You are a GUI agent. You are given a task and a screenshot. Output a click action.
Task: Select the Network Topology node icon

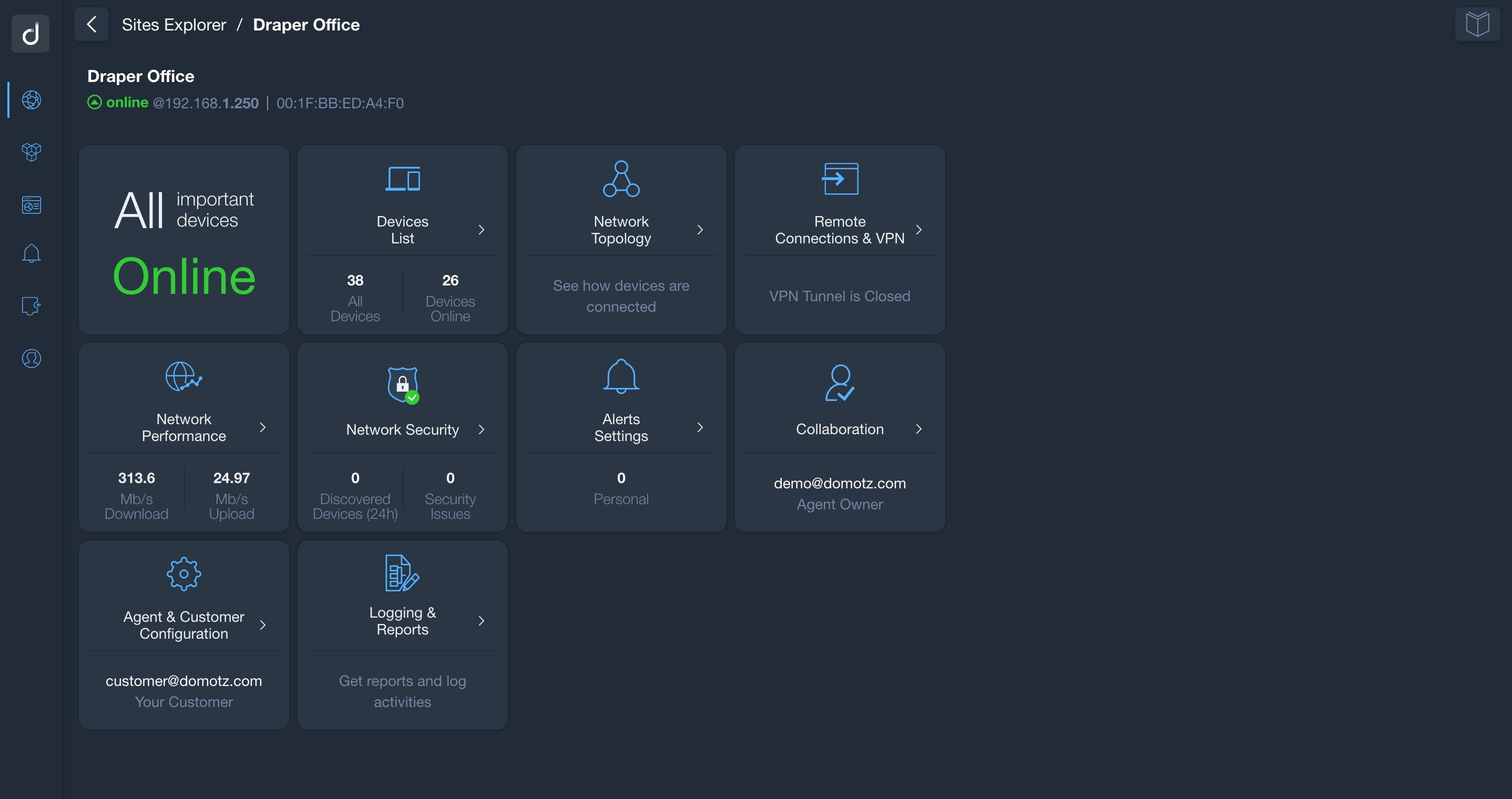coord(620,179)
